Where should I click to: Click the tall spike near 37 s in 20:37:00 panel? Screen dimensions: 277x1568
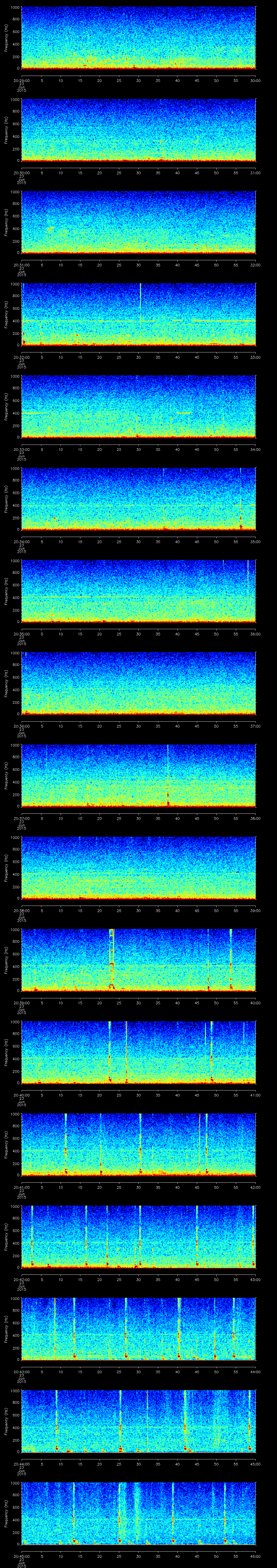(168, 775)
